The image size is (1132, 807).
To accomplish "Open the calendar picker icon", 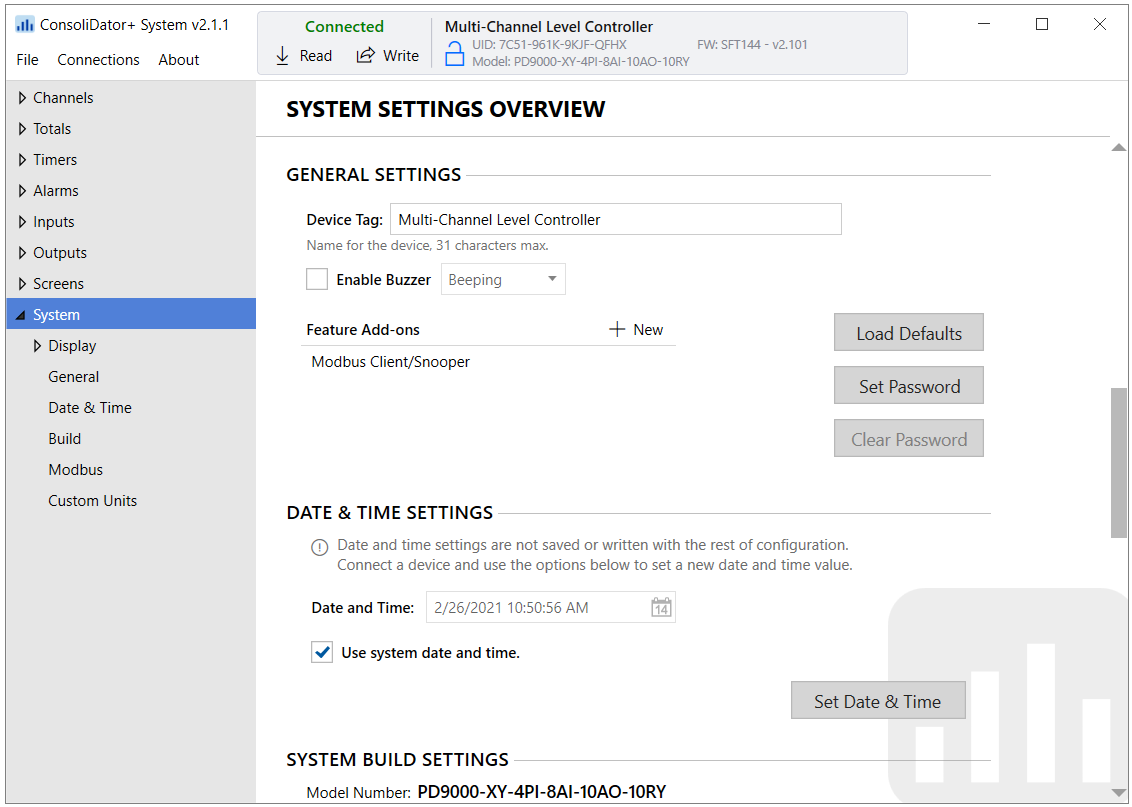I will pos(661,607).
